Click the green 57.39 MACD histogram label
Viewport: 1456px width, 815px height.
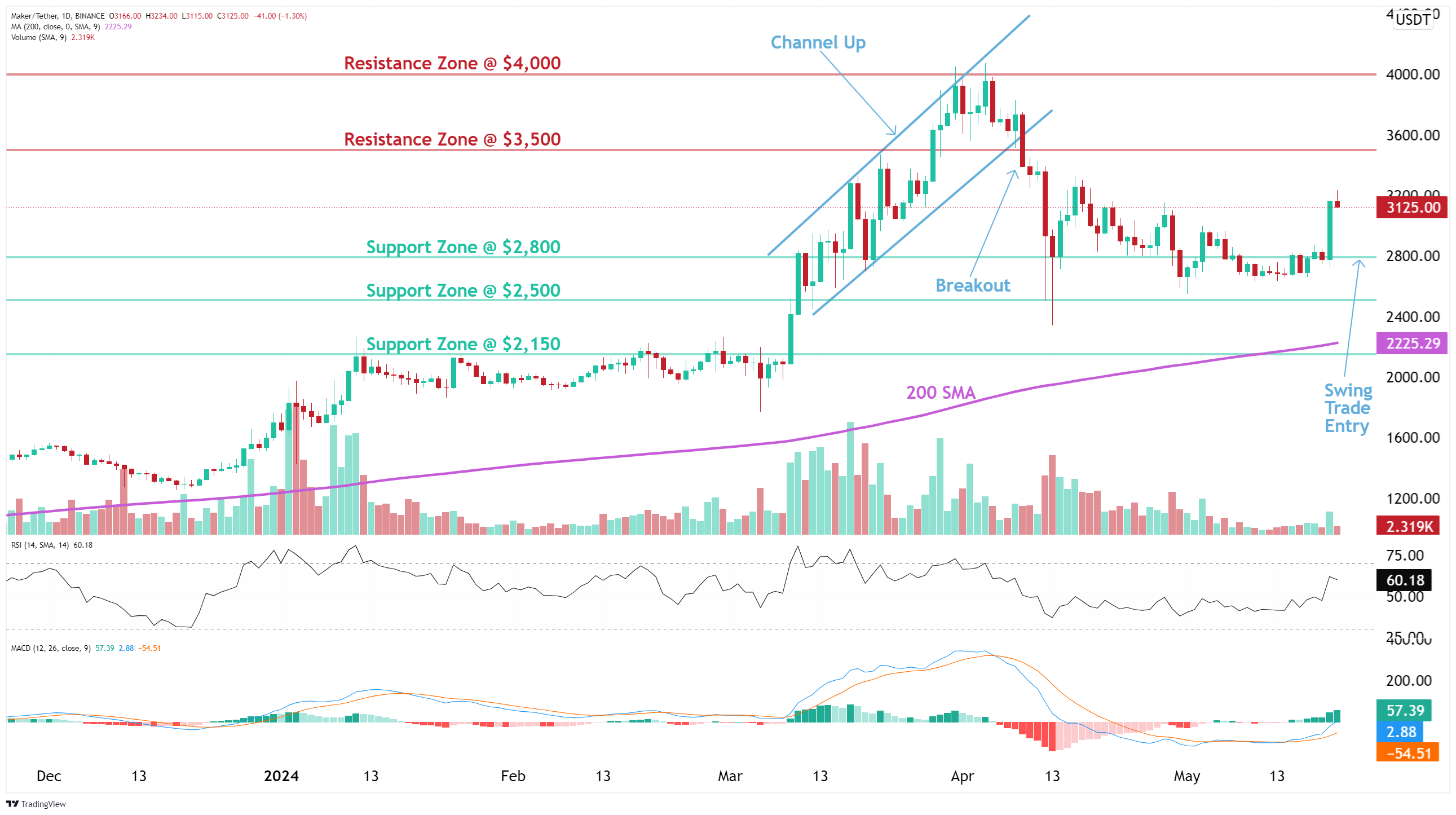pyautogui.click(x=1404, y=711)
